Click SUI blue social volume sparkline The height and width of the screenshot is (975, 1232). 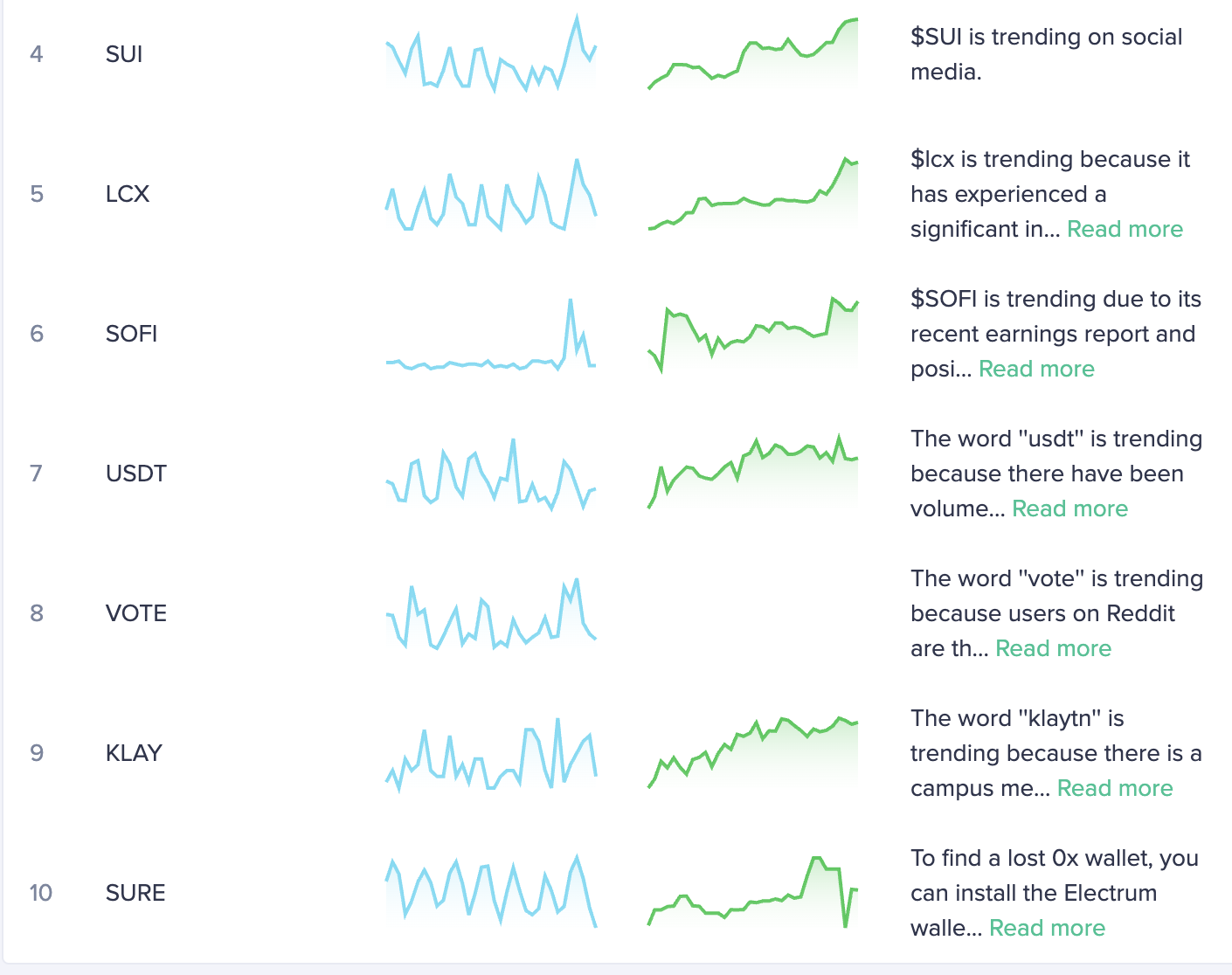point(491,54)
